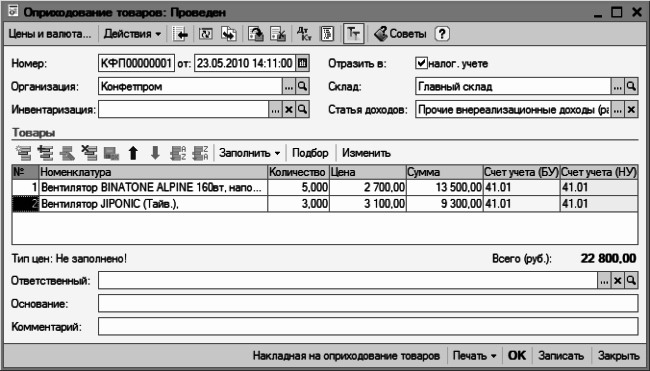
Task: Open Цены и валюта... settings
Action: [50, 34]
